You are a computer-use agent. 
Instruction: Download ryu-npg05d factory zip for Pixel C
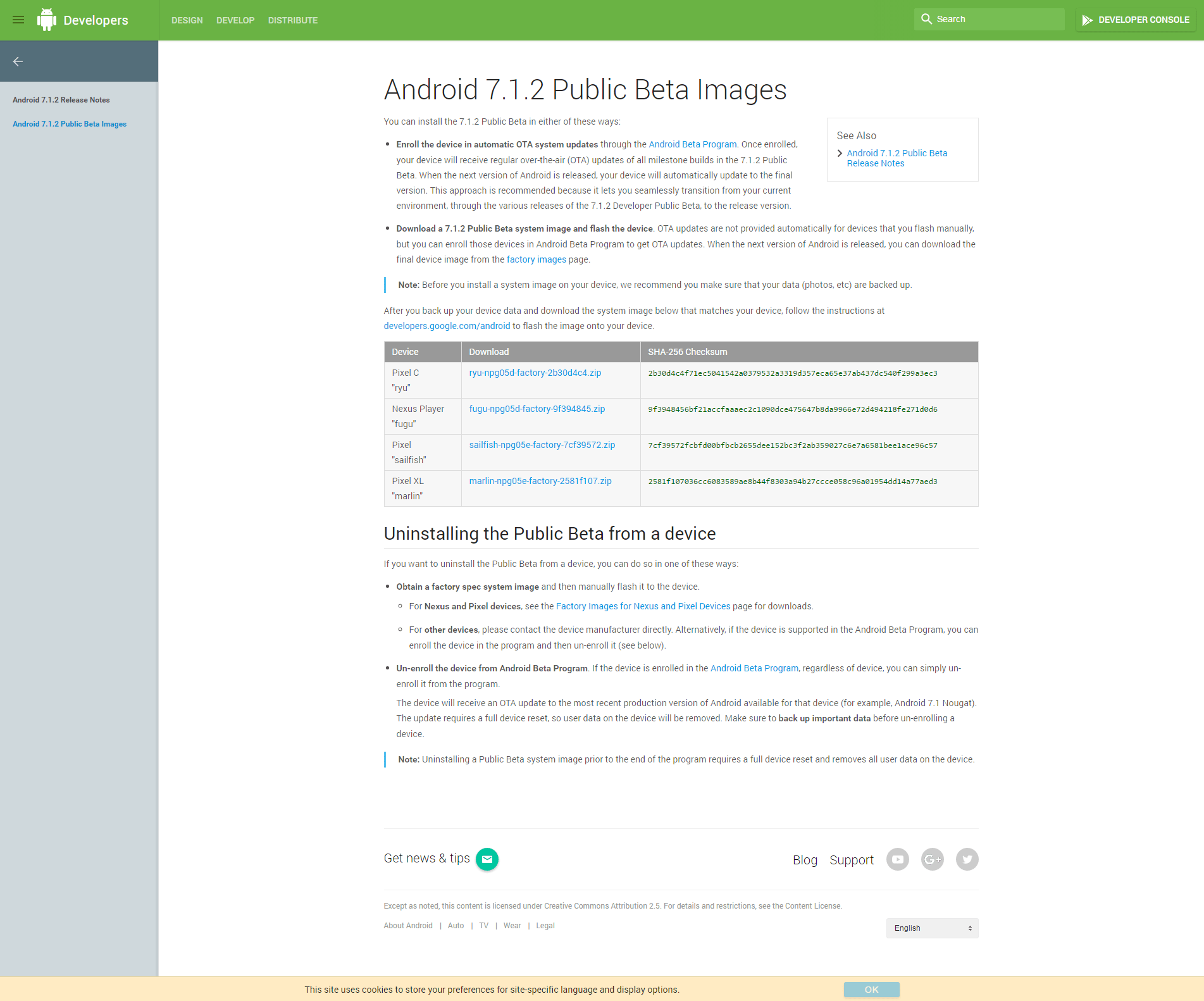click(535, 373)
